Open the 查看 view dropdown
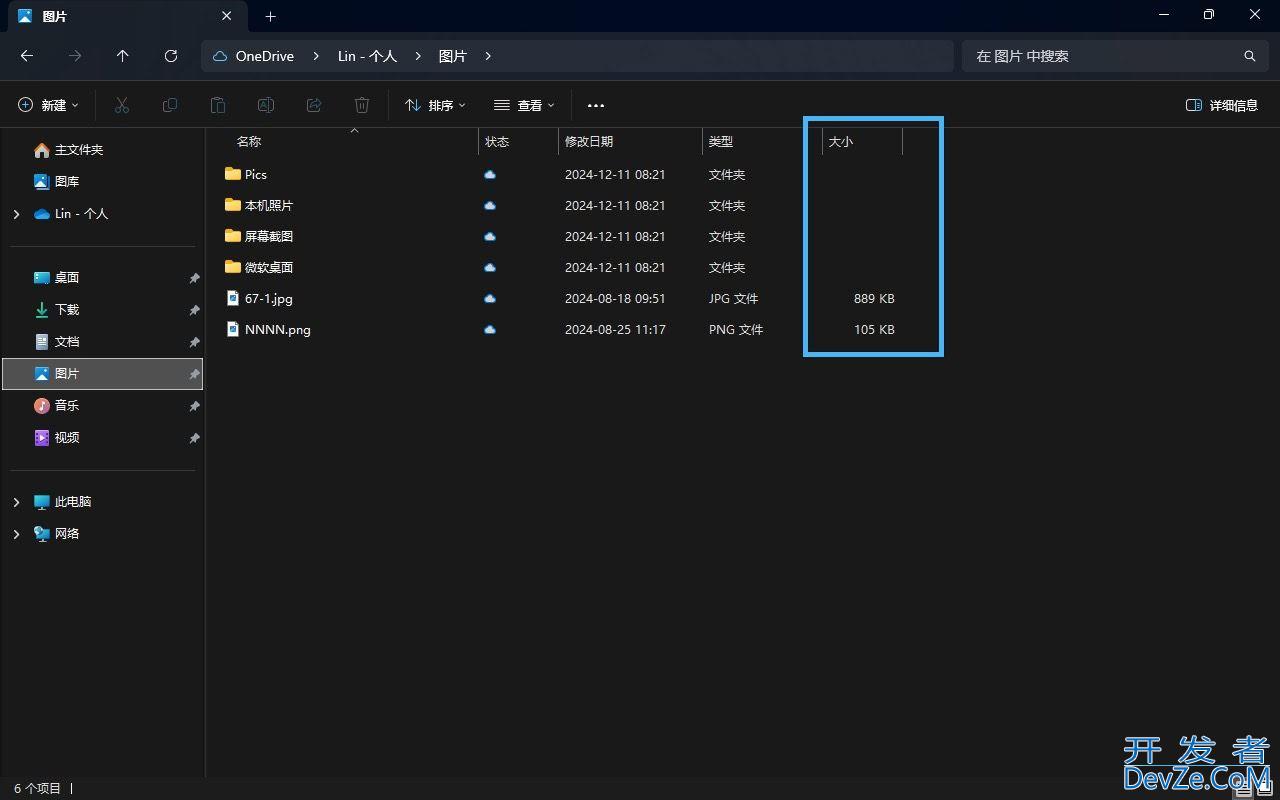The image size is (1280, 800). tap(524, 105)
